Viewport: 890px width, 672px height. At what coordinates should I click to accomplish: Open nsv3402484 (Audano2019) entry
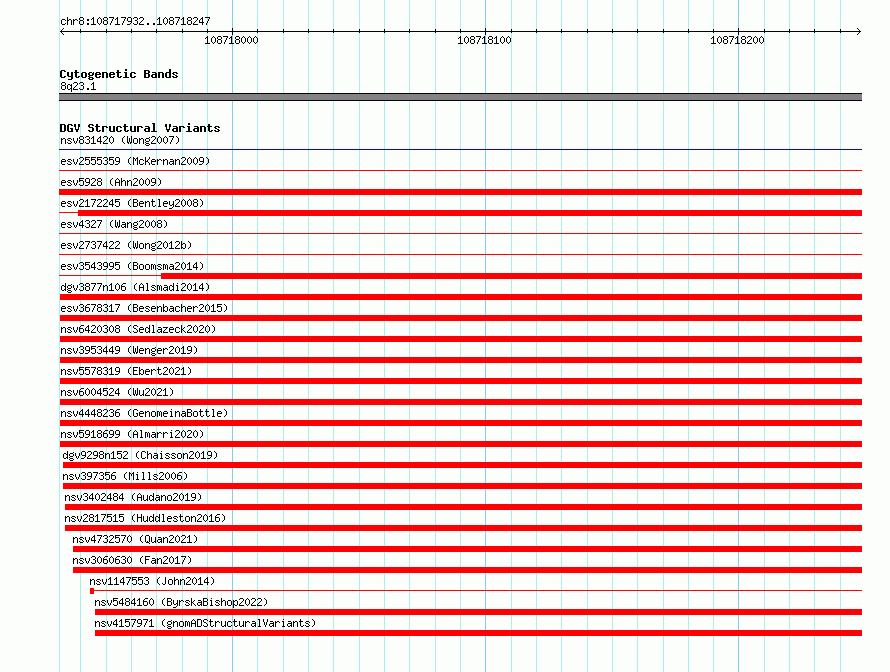[x=133, y=497]
